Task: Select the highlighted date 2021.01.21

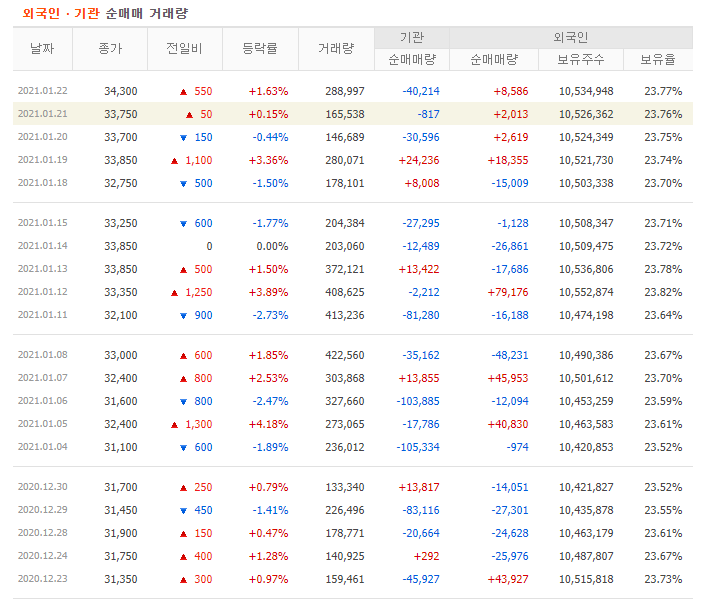Action: (42, 114)
